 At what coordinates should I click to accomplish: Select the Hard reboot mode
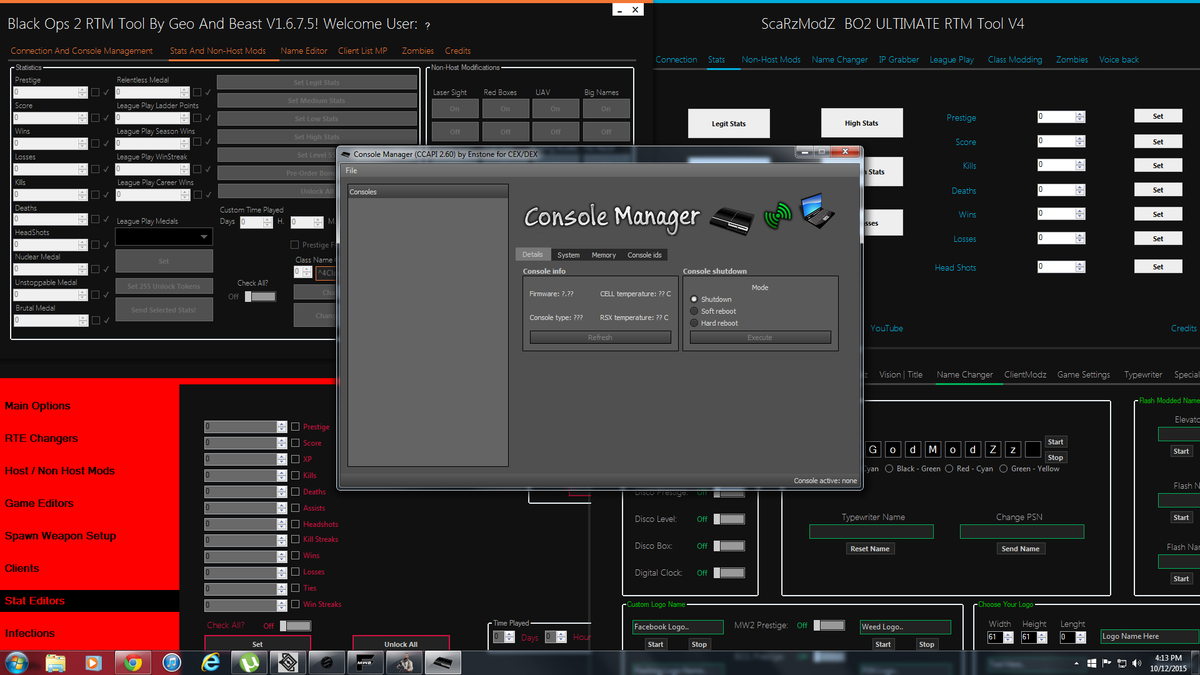[x=695, y=323]
